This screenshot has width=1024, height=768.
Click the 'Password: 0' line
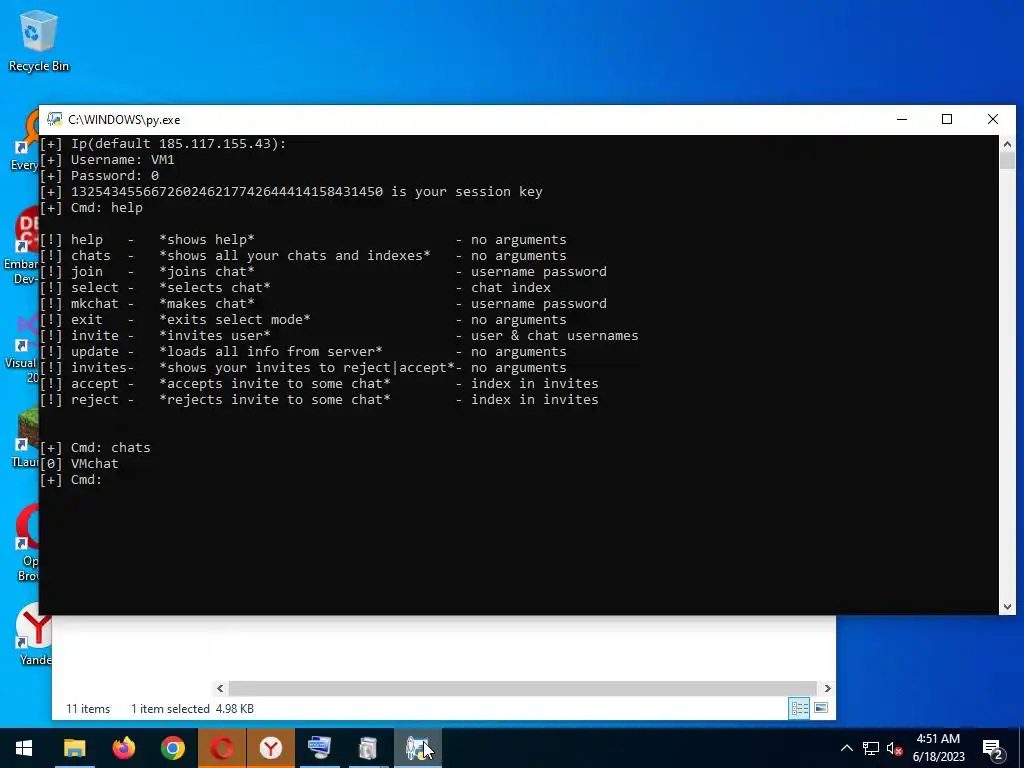pyautogui.click(x=99, y=176)
